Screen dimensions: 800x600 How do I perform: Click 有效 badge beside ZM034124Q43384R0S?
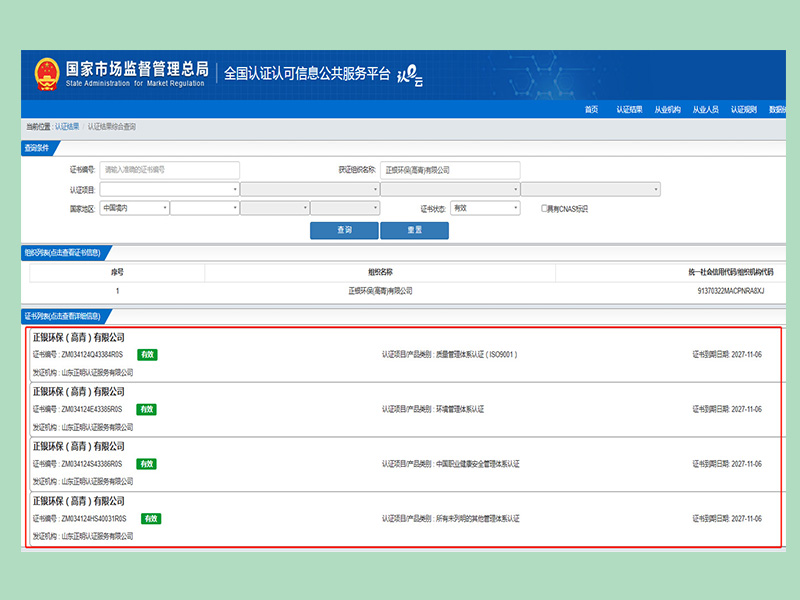(x=147, y=355)
